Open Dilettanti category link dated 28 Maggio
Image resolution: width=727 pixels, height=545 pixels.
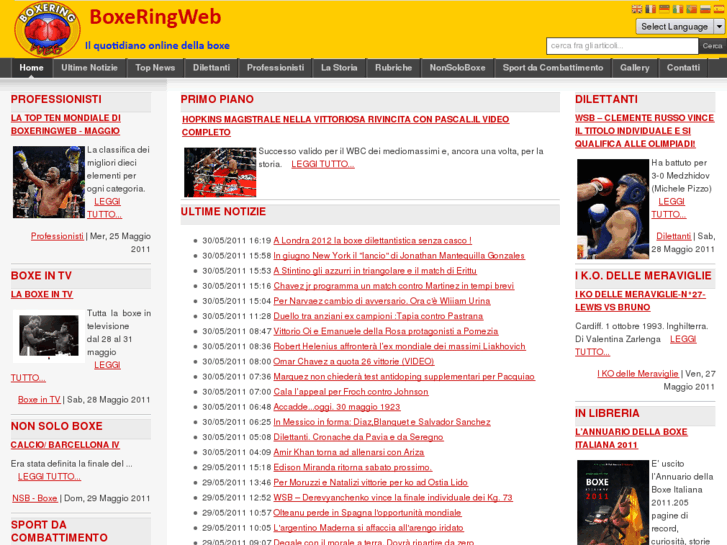click(x=673, y=236)
